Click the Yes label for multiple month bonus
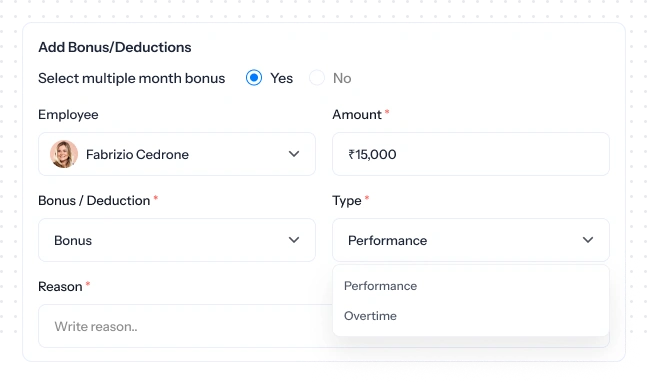This screenshot has width=647, height=382. 281,78
